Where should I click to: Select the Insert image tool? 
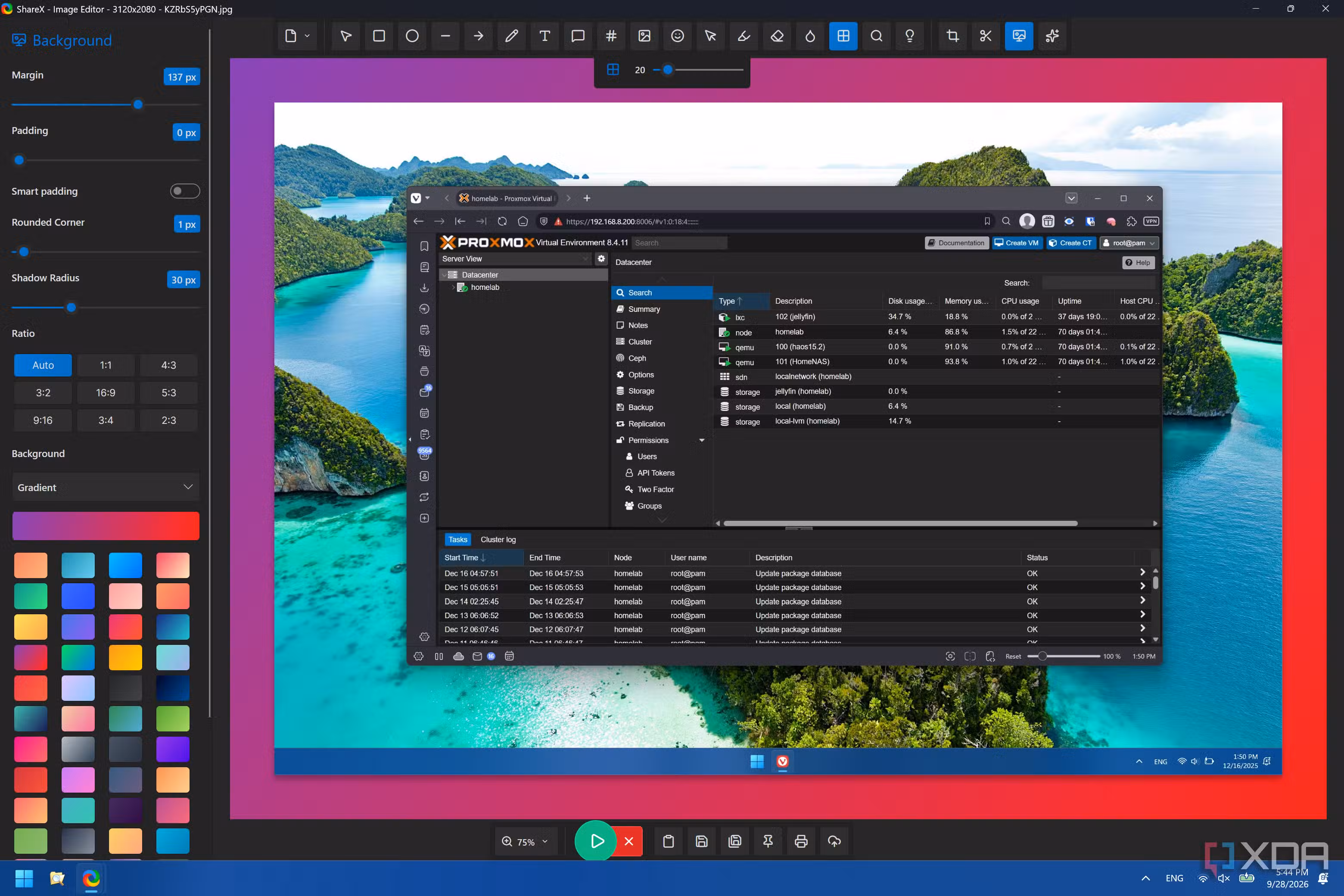644,36
